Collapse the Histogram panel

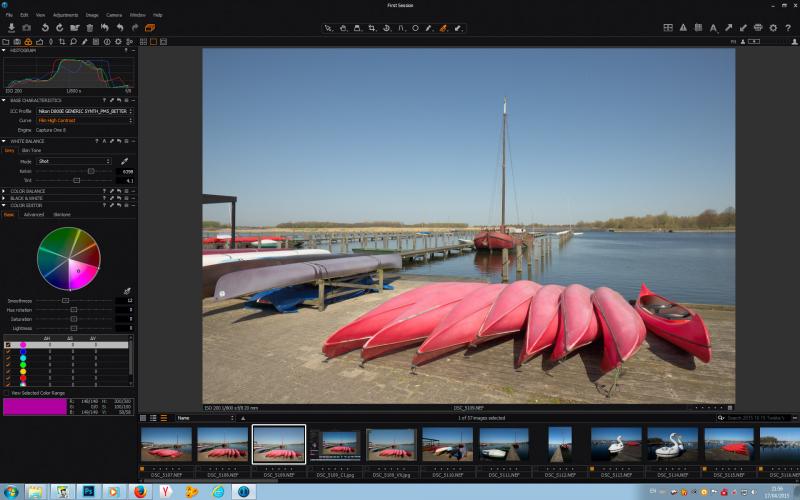tap(4, 51)
